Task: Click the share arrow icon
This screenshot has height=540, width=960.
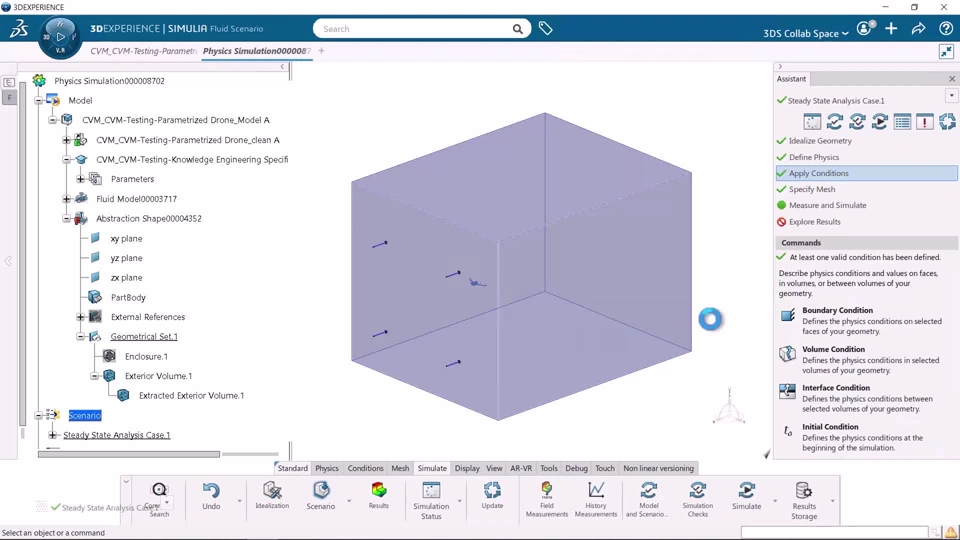Action: tap(918, 28)
